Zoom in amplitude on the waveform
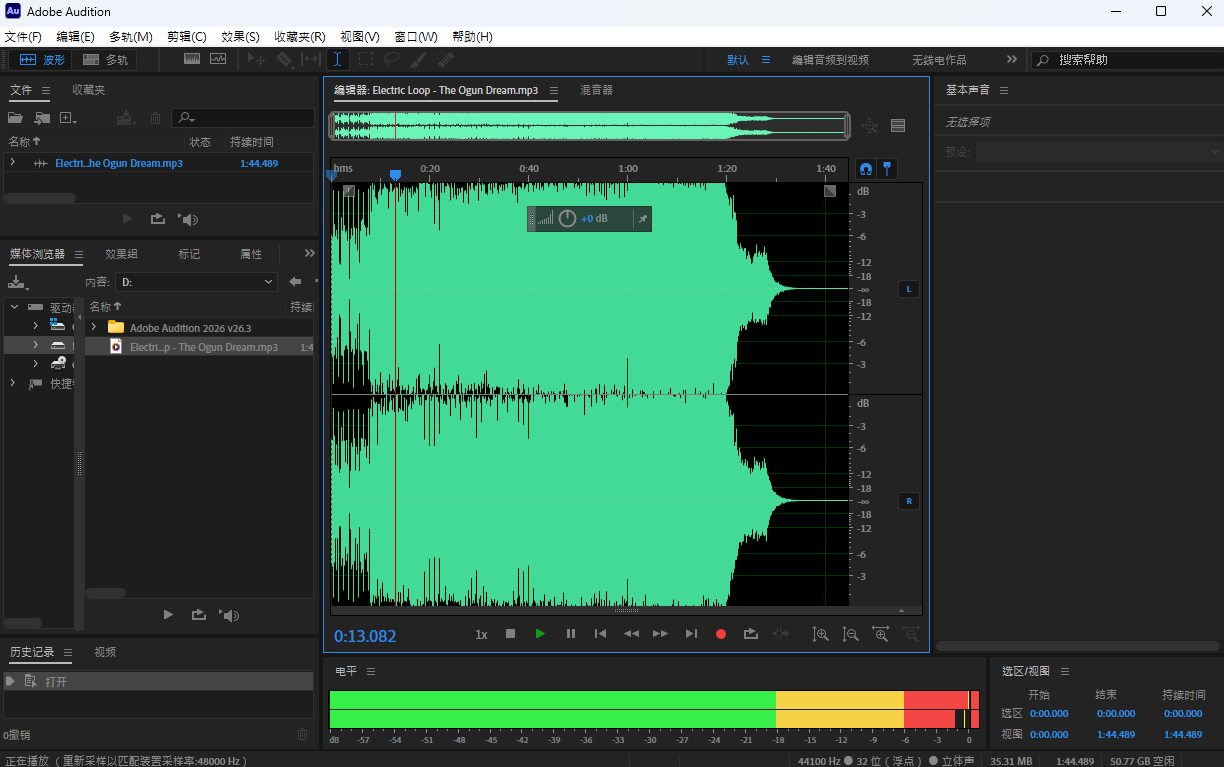 coord(820,634)
